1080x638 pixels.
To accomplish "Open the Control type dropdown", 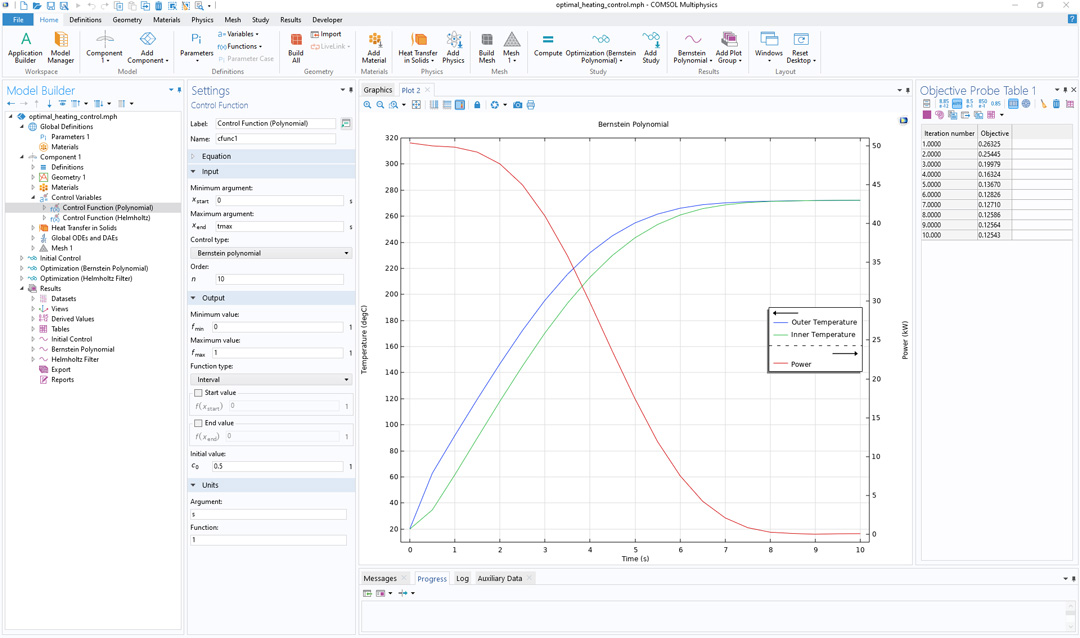I will 270,253.
